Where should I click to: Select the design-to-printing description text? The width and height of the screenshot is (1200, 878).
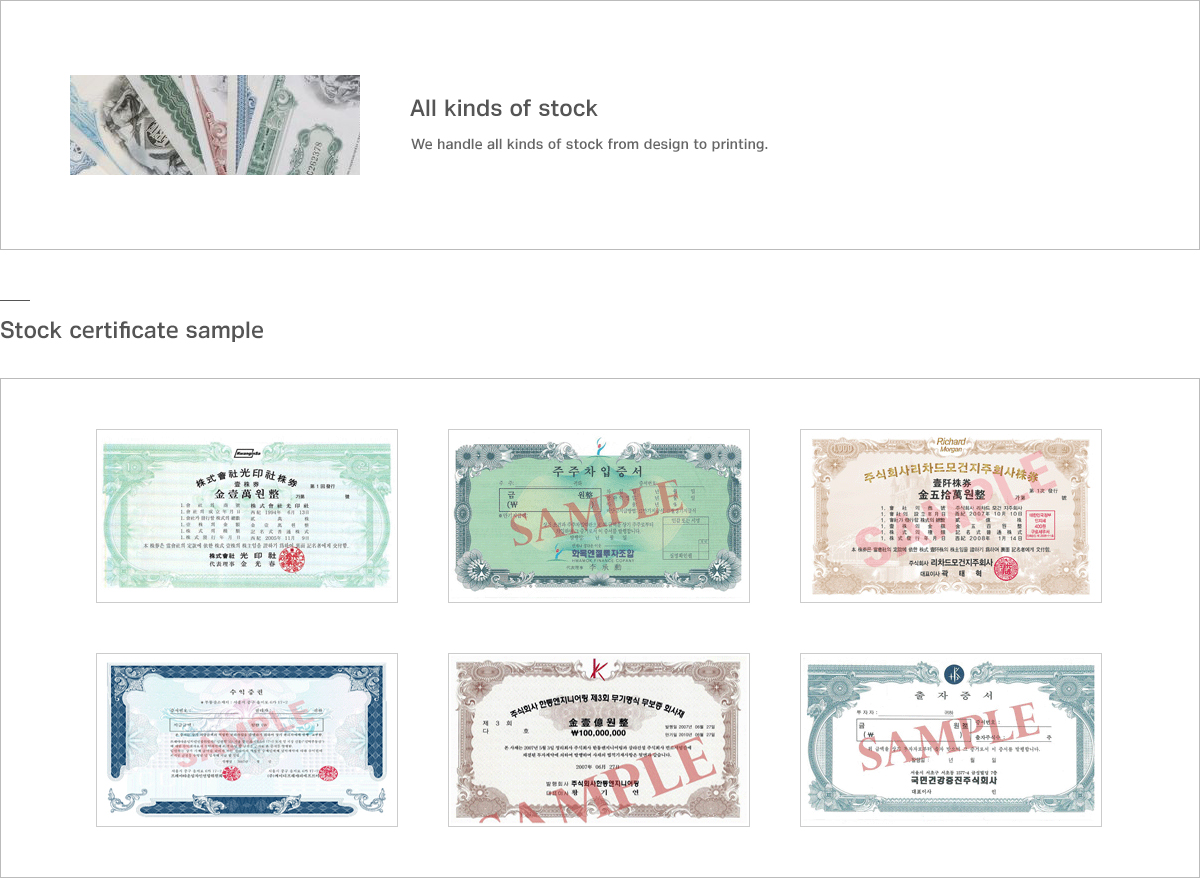click(x=590, y=144)
